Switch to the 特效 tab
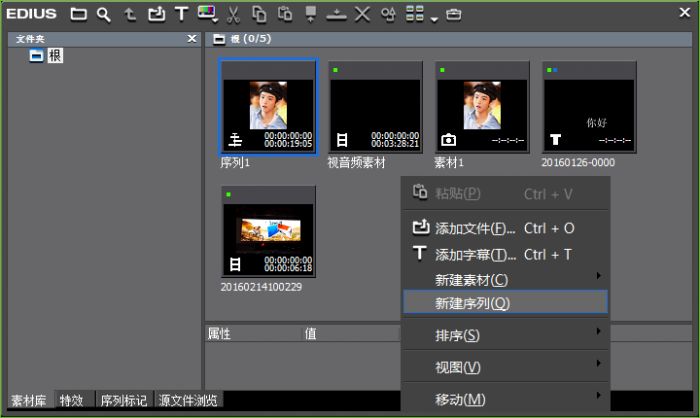700x418 pixels. 72,400
